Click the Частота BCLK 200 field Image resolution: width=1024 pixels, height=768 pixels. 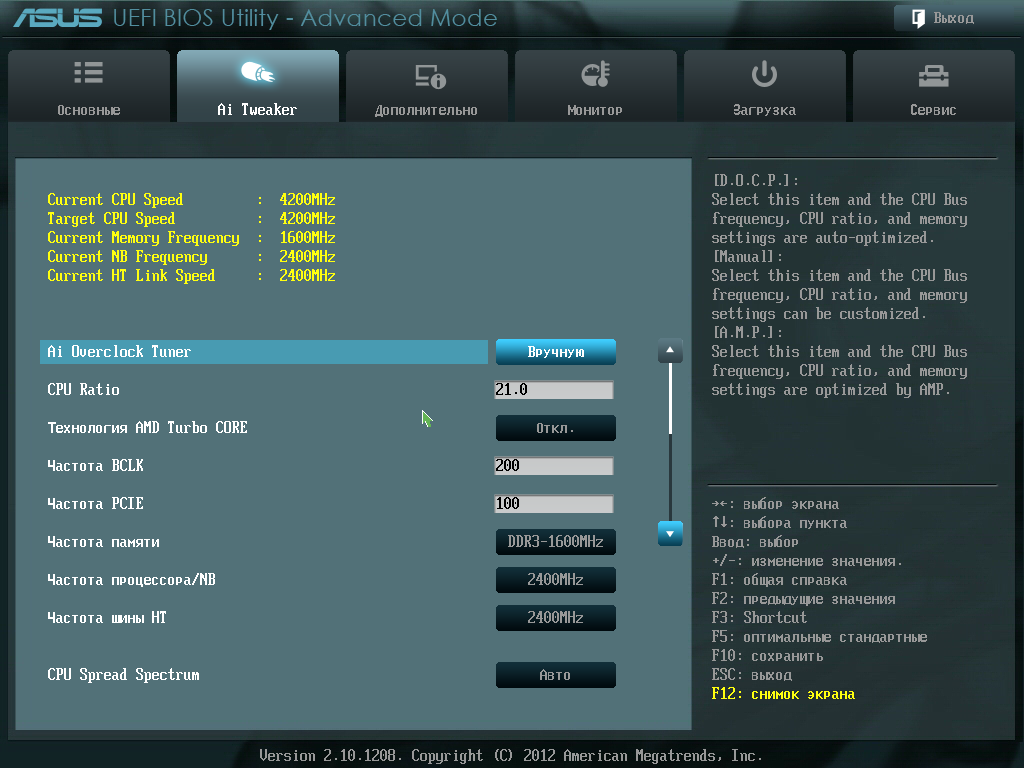554,466
